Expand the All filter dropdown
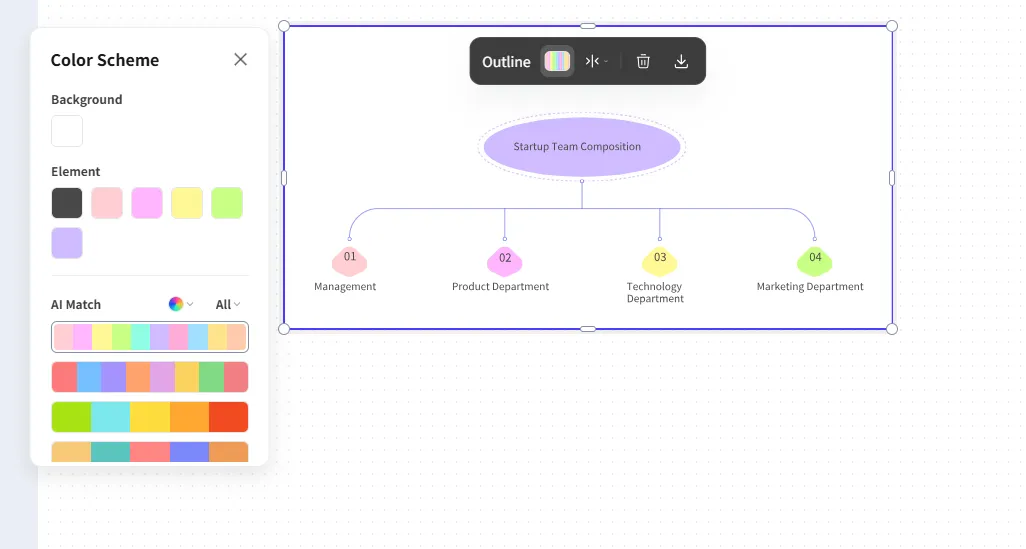The image size is (1026, 549). point(228,304)
